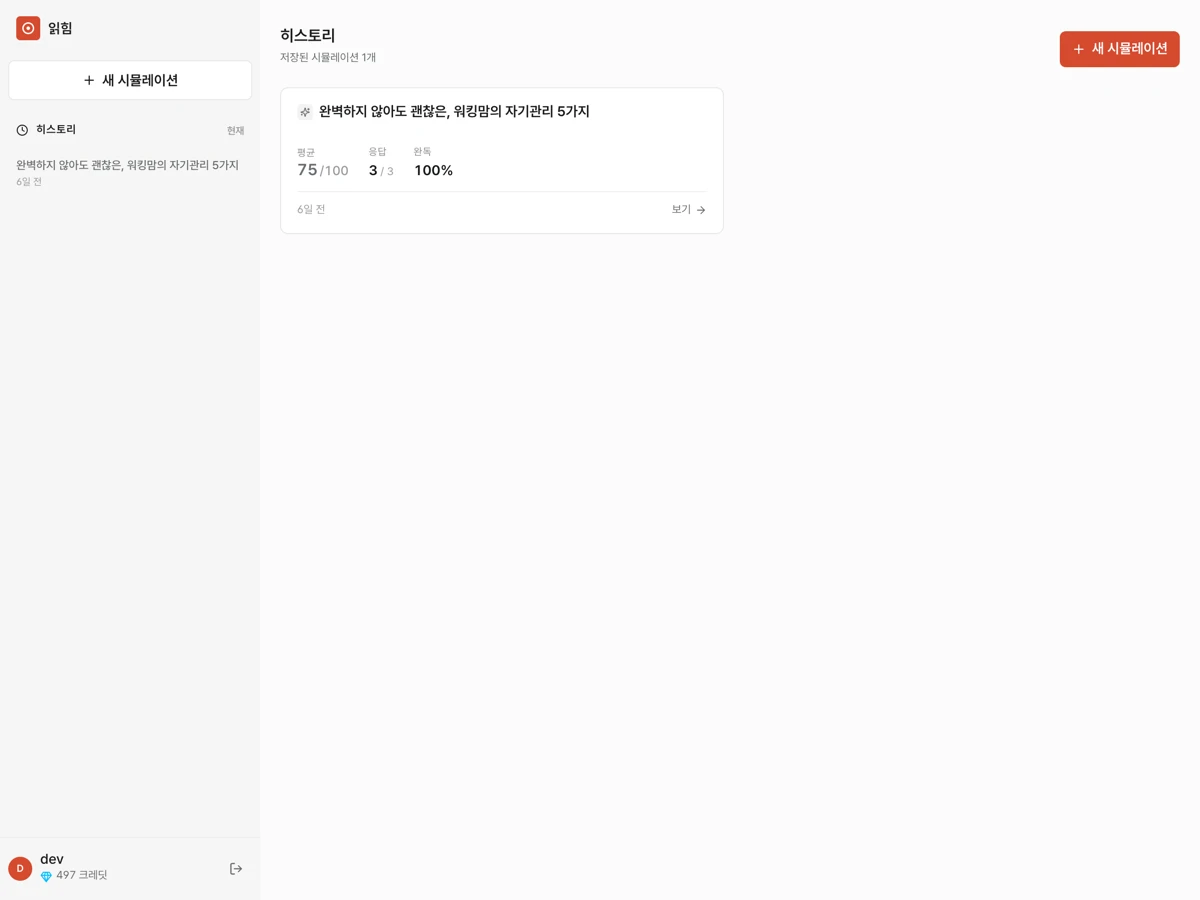The height and width of the screenshot is (900, 1200).
Task: Click the sparkle icon on simulation card
Action: tap(305, 112)
